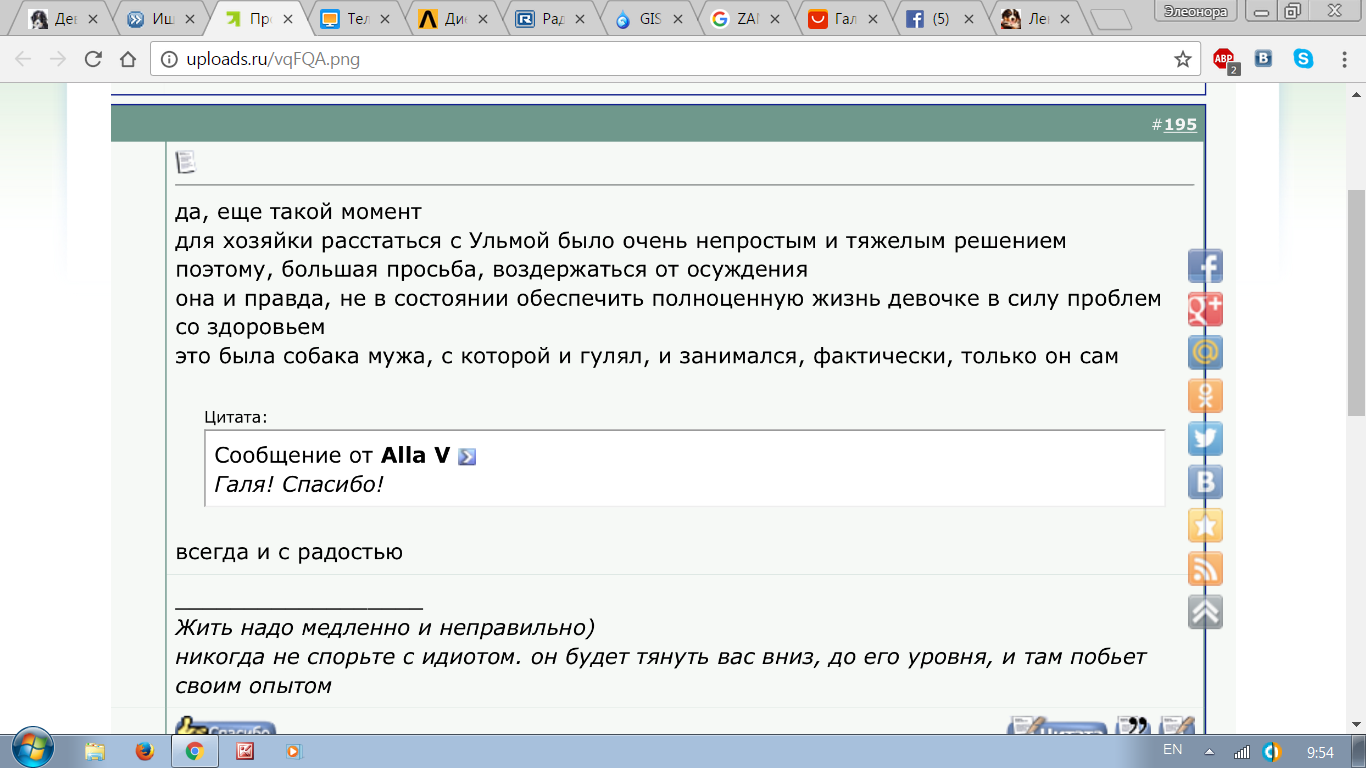Open the Chrome three-dot menu
Screen dimensions: 1366x768
[1343, 59]
